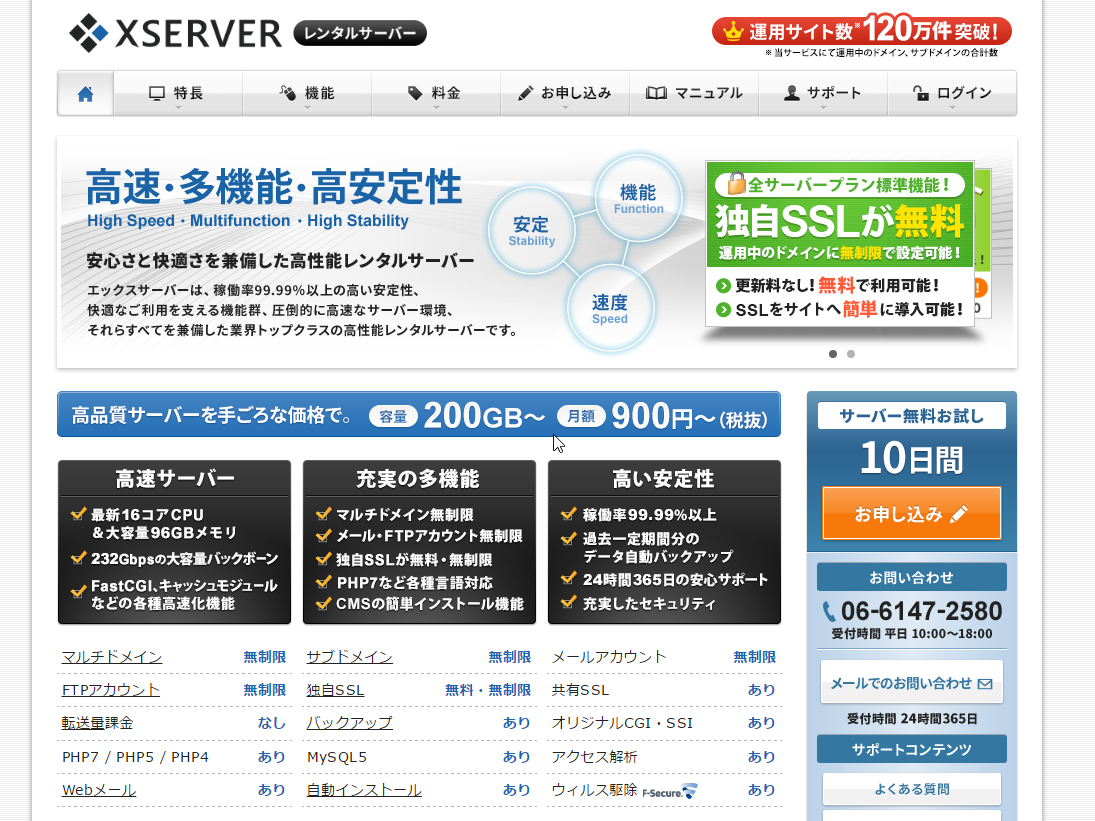Click the tools icon beside 機能

[x=288, y=93]
